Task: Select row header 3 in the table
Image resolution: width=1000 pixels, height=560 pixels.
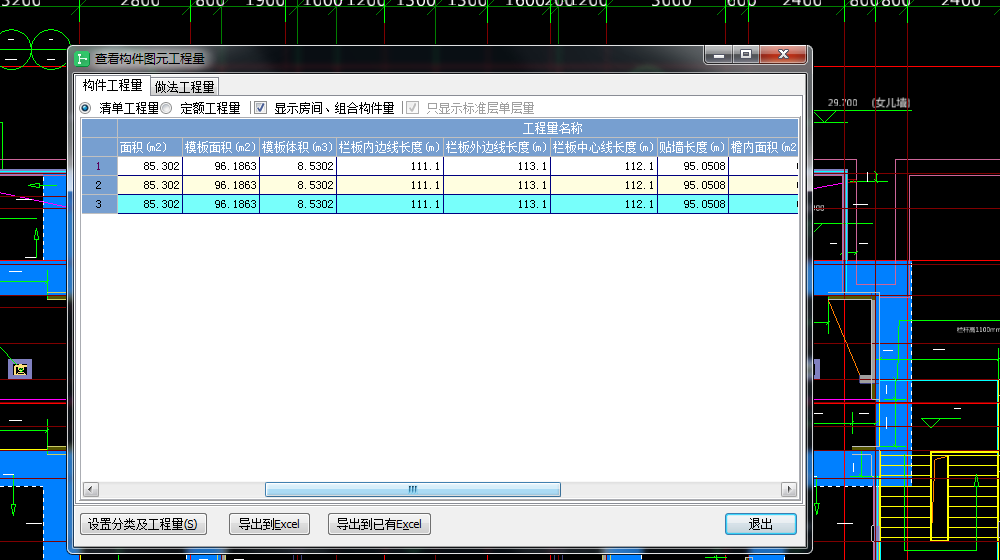Action: pos(99,204)
